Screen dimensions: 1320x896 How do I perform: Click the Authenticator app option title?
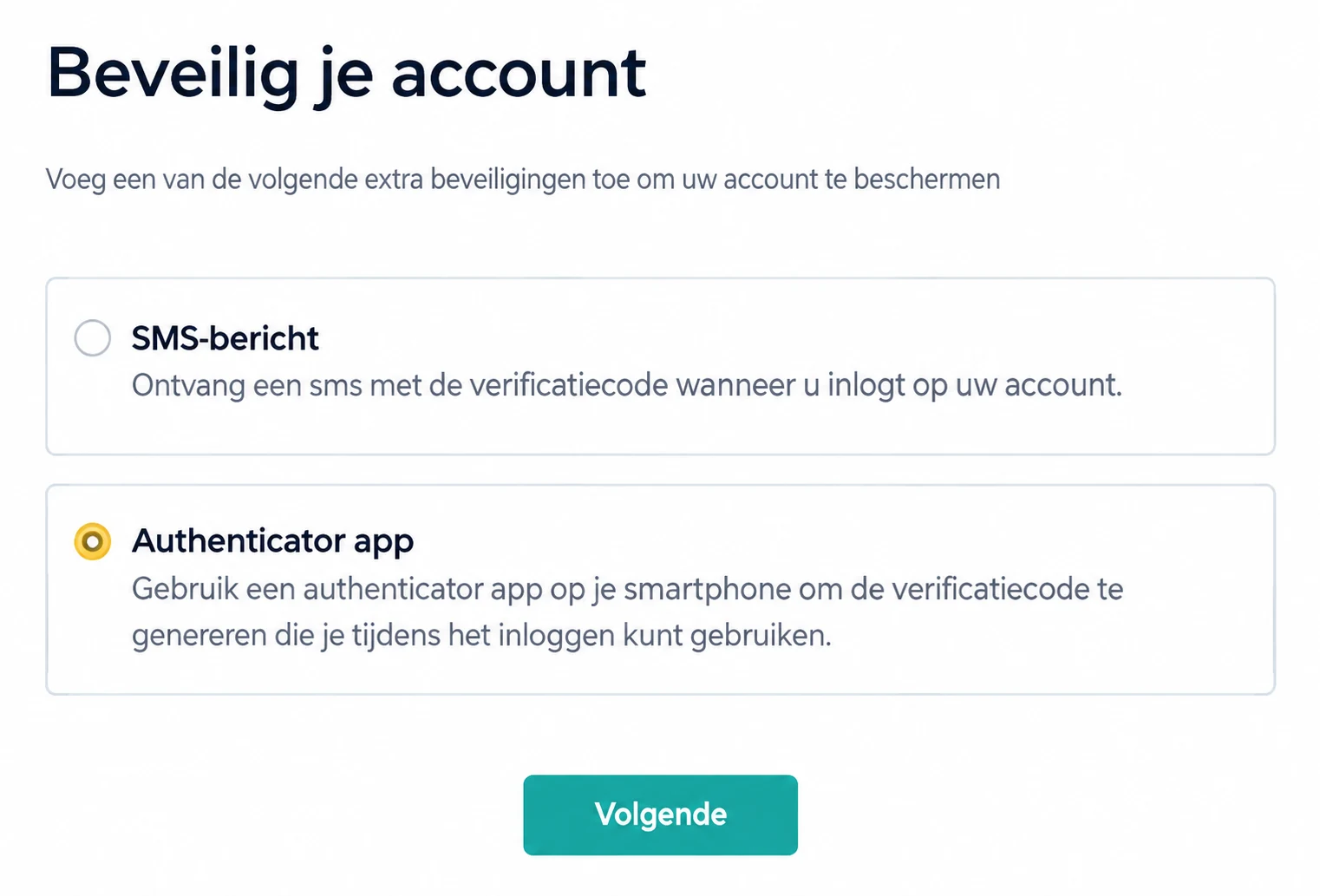point(273,541)
